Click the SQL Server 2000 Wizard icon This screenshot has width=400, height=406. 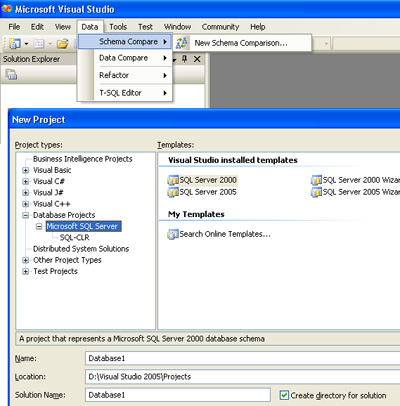[316, 180]
